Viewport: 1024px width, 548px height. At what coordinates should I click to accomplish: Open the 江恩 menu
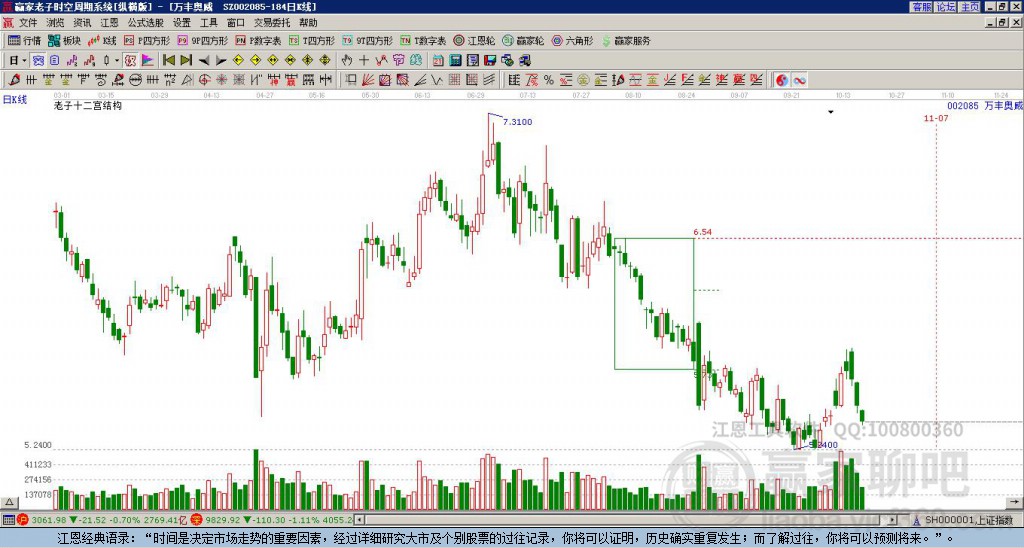tap(110, 23)
